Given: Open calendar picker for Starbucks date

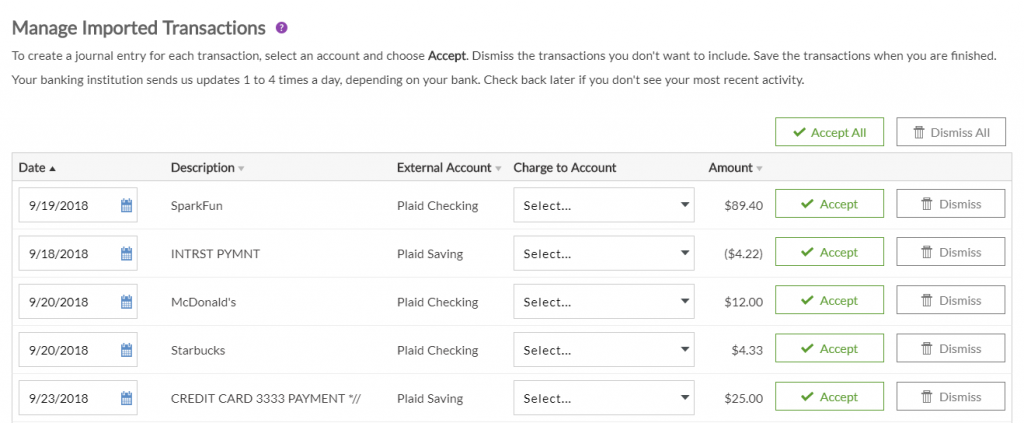Looking at the screenshot, I should tap(127, 351).
